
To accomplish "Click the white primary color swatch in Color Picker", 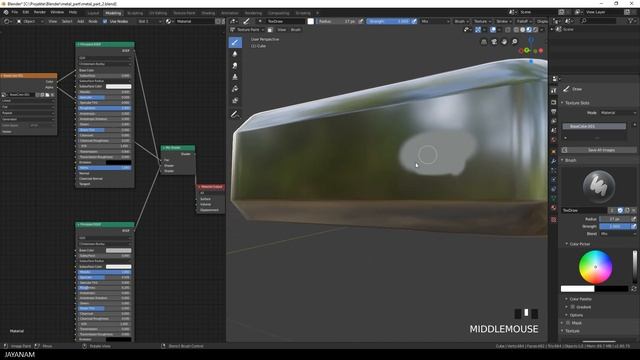I will point(578,289).
